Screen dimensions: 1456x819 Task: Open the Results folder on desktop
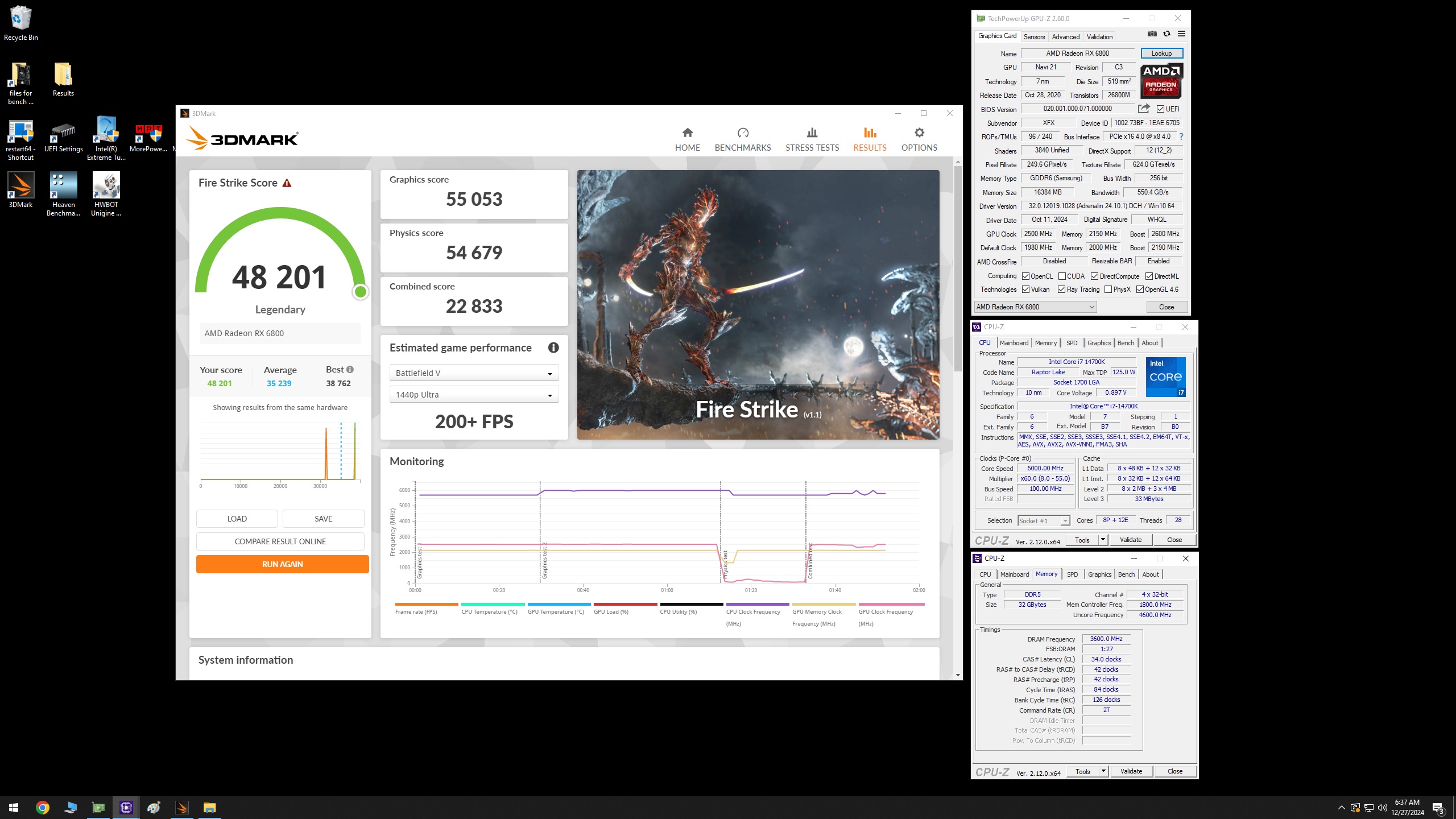tap(63, 80)
